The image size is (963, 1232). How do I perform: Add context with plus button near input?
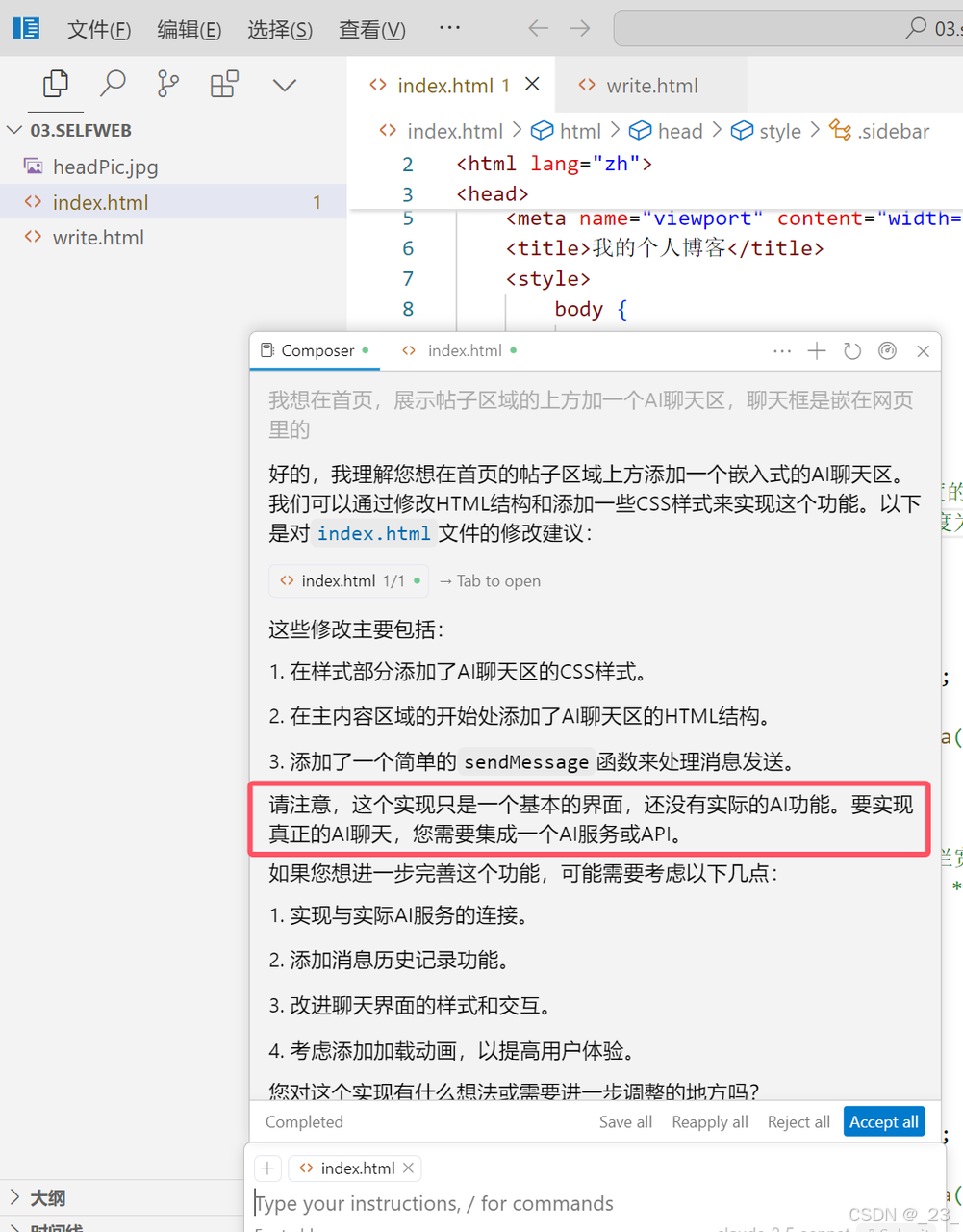pos(267,1168)
